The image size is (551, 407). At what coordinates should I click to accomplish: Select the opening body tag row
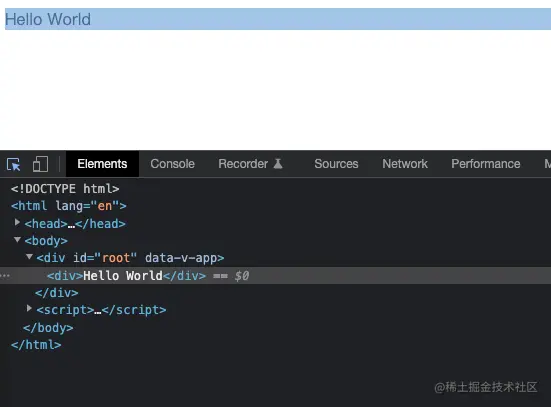tap(46, 241)
